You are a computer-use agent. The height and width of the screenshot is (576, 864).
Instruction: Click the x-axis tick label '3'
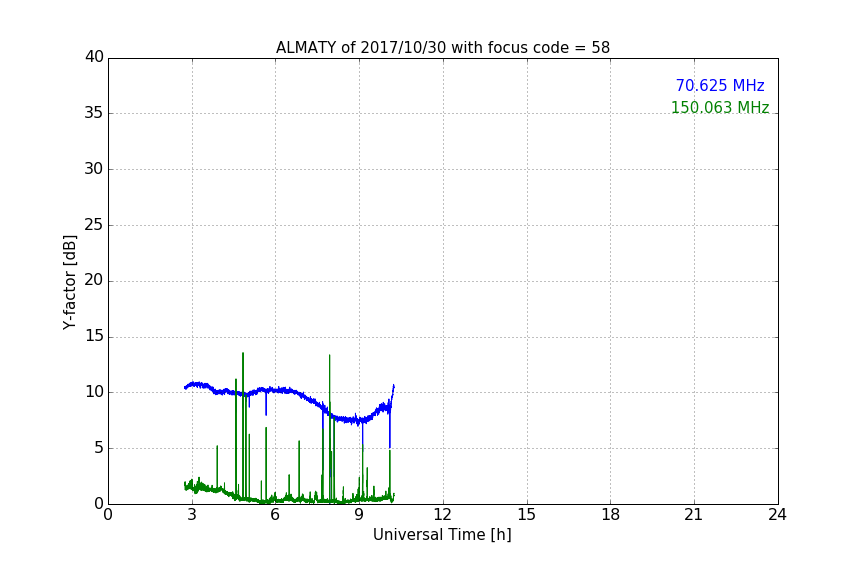(192, 515)
